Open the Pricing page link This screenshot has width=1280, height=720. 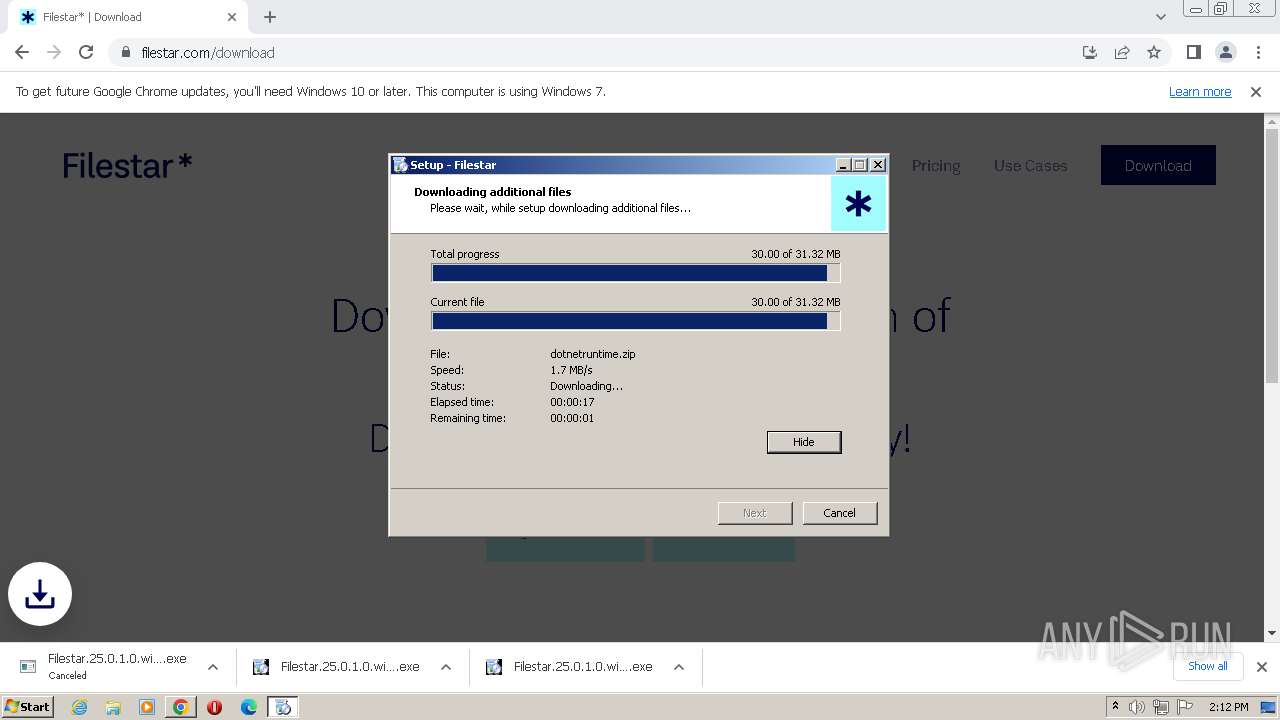point(936,166)
